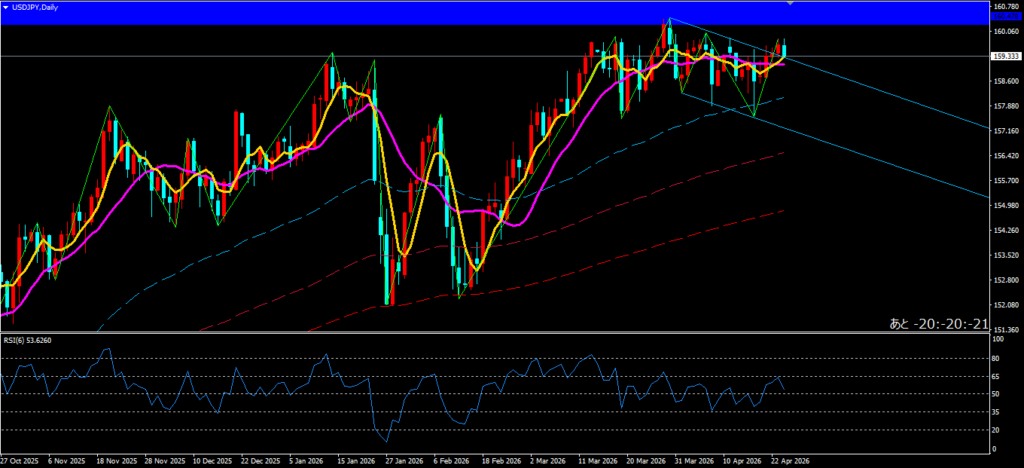
Task: Click the 159.333 current price label
Action: pos(1004,56)
